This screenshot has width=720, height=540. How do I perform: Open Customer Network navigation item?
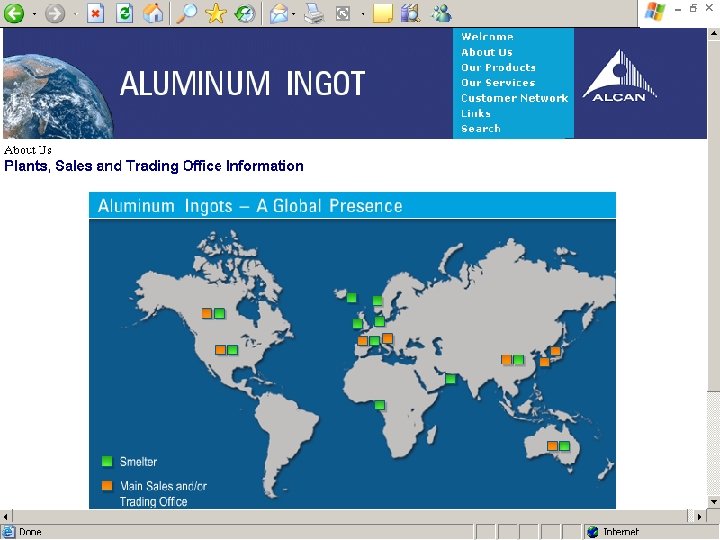click(515, 98)
